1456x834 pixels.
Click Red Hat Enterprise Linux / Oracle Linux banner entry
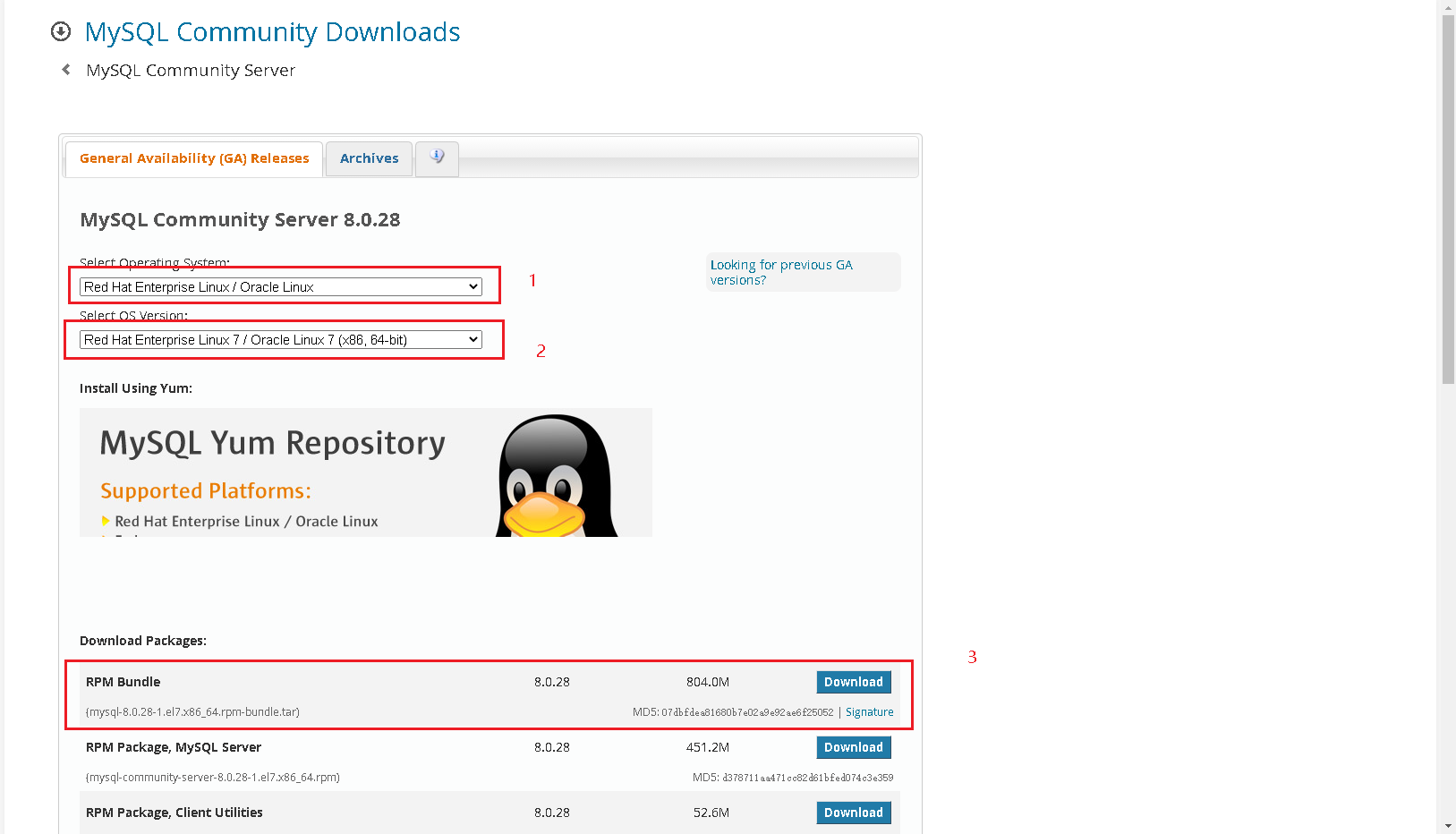pos(246,522)
